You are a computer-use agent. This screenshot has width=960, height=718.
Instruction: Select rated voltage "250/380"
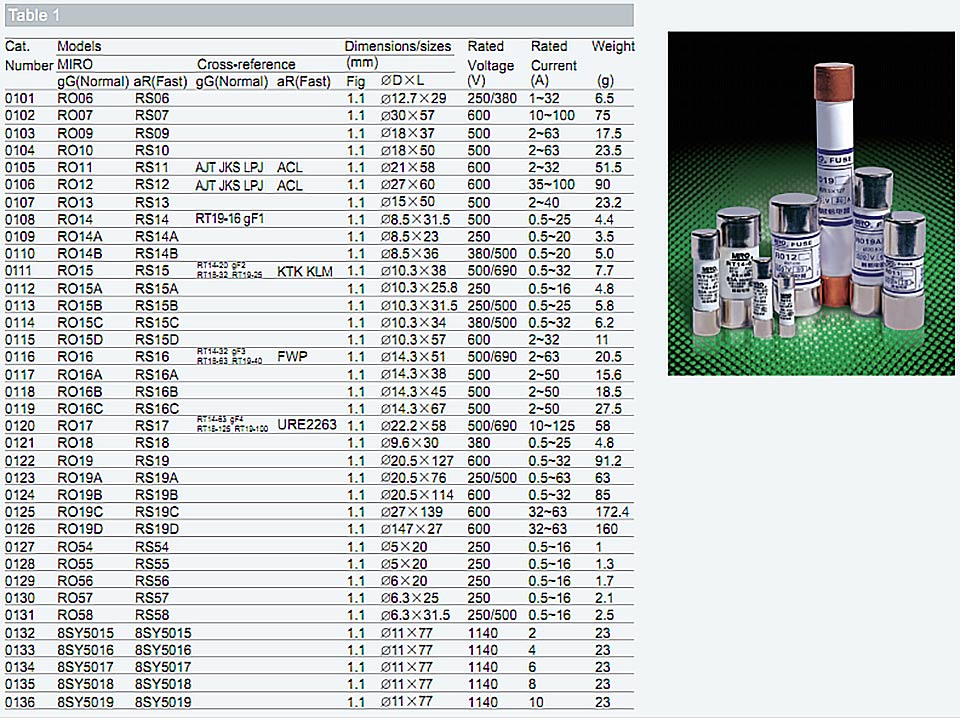click(x=492, y=99)
